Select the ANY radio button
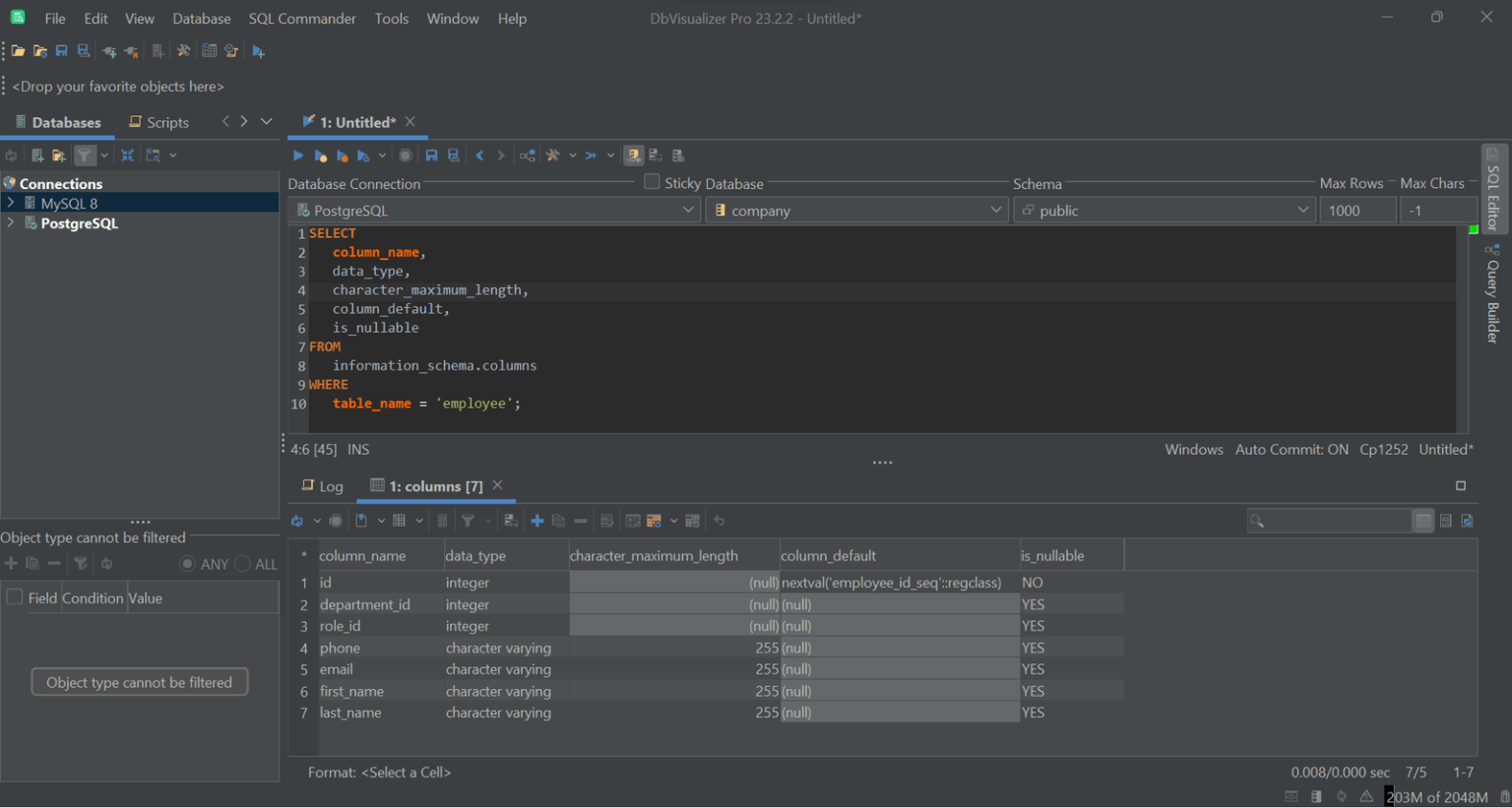Screen dimensions: 1512x808 (x=187, y=564)
